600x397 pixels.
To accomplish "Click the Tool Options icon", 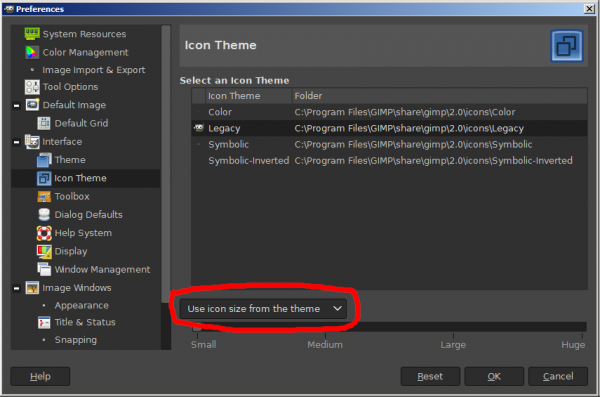I will (32, 87).
